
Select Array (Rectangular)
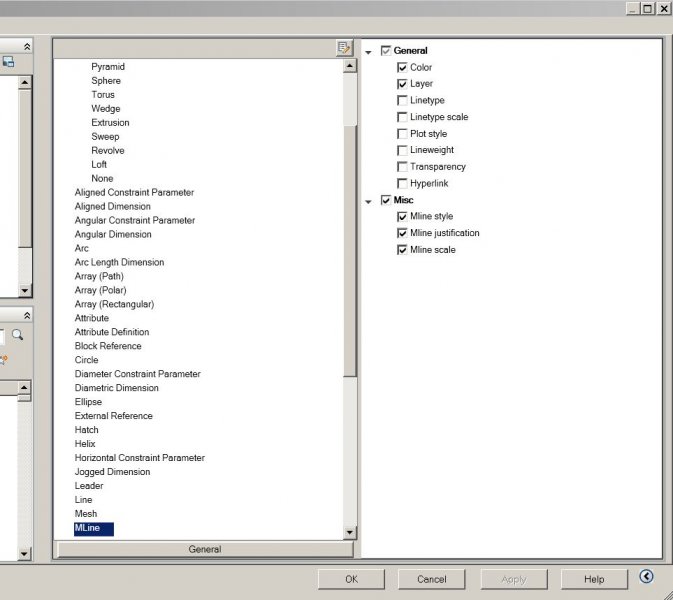114,304
